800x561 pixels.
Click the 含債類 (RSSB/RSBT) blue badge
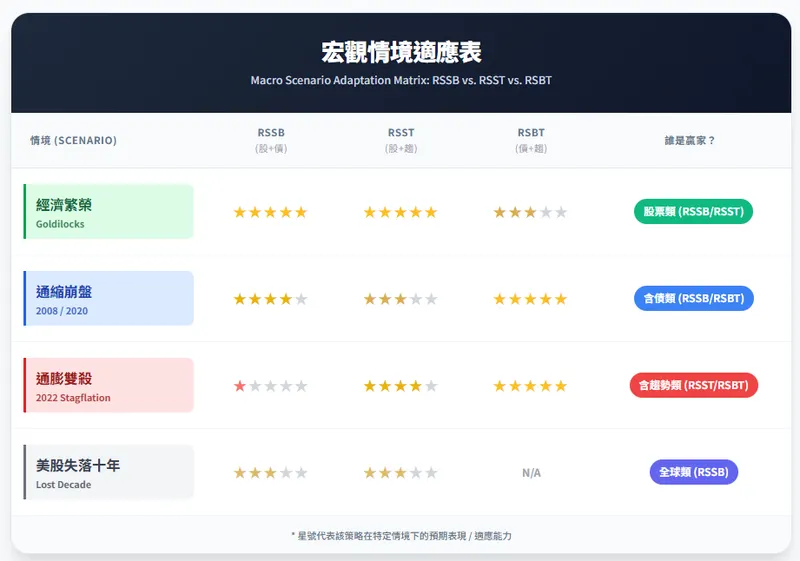[x=693, y=298]
